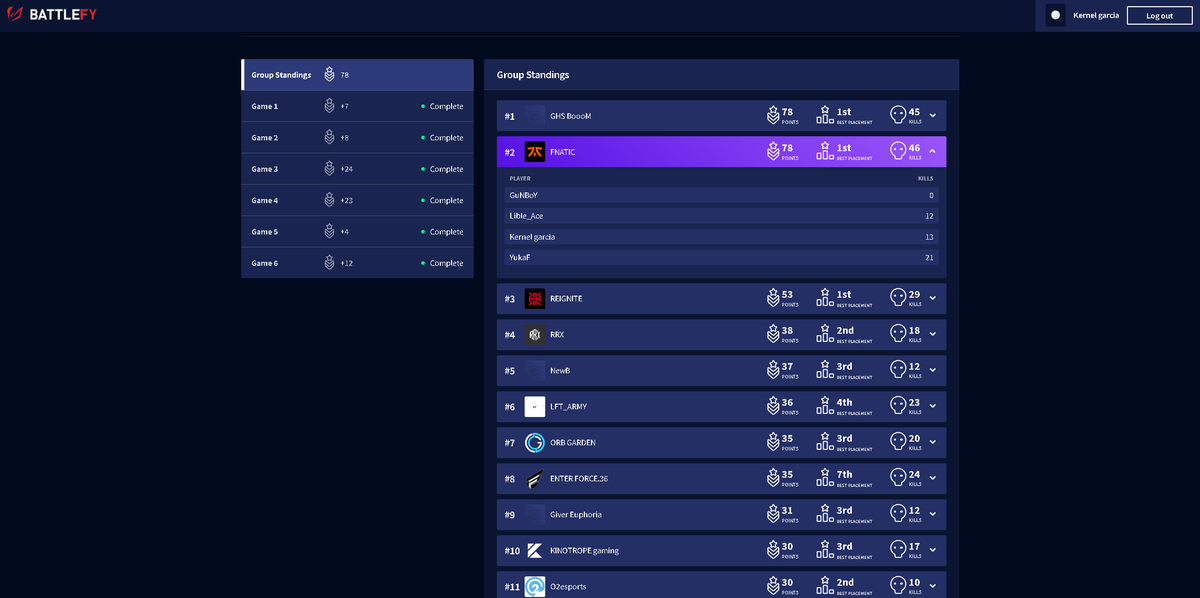Open Game 2 results
1200x598 pixels.
[357, 137]
